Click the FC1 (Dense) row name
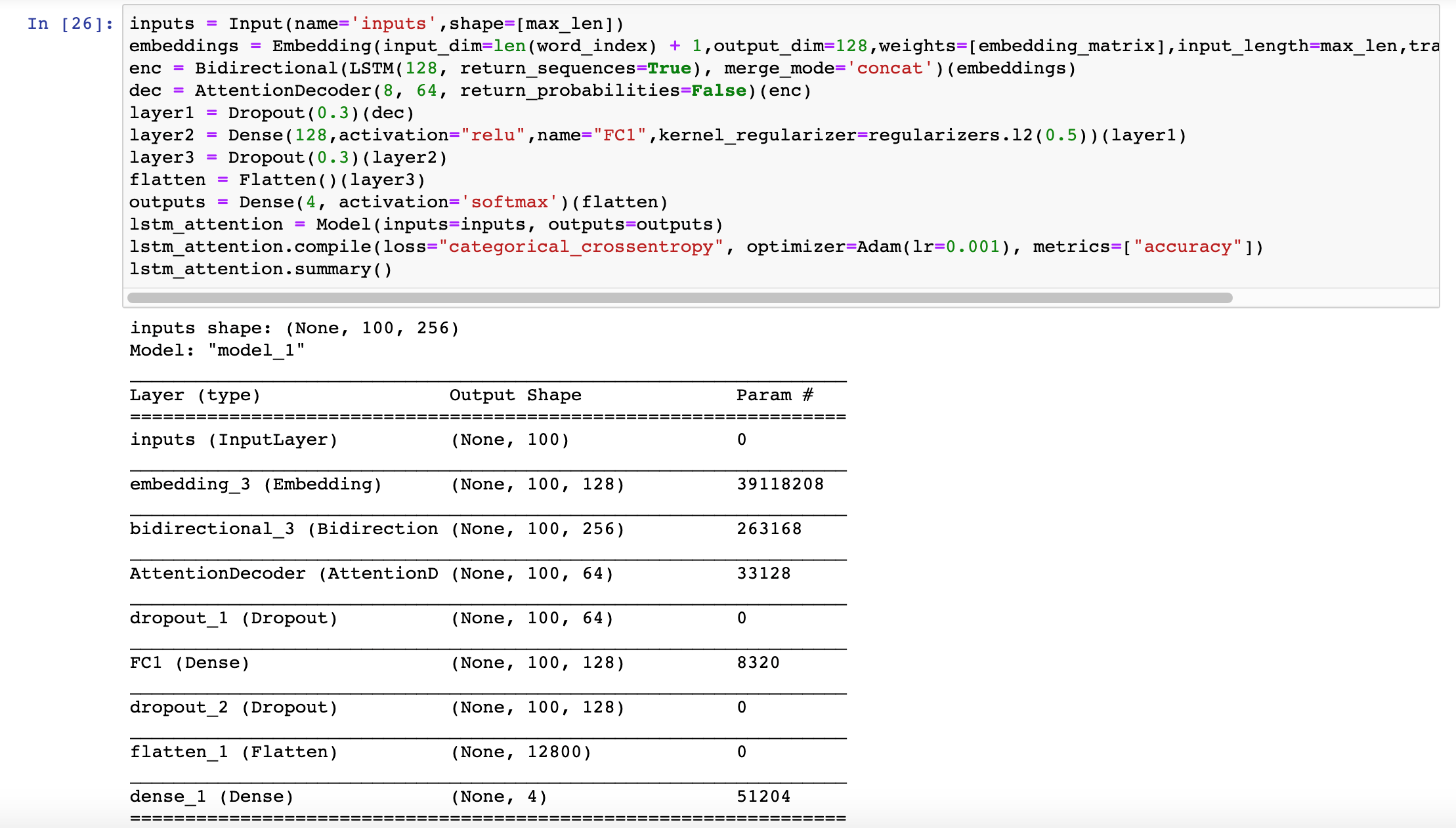Screen dimensions: 1456x828 point(190,663)
